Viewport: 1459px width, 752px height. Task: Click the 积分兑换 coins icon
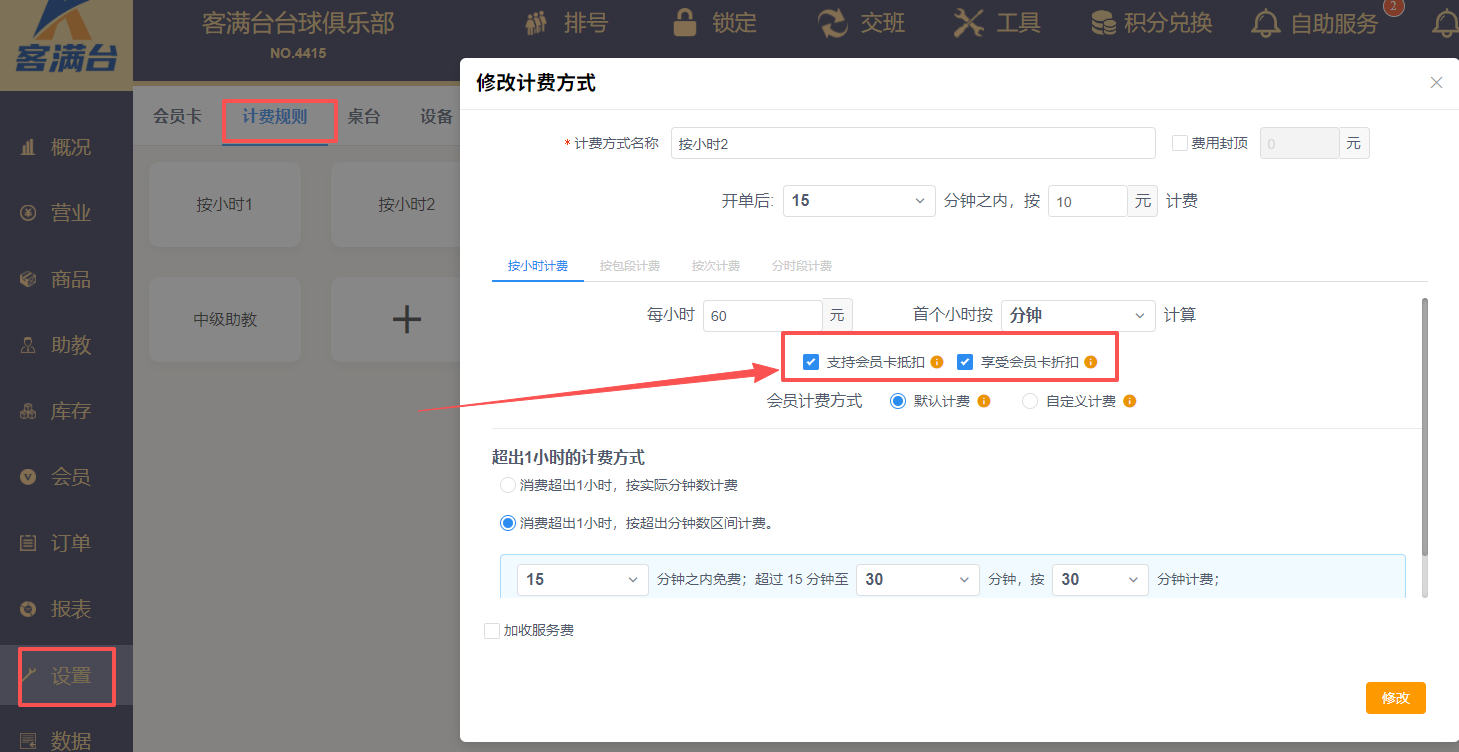coord(1103,23)
